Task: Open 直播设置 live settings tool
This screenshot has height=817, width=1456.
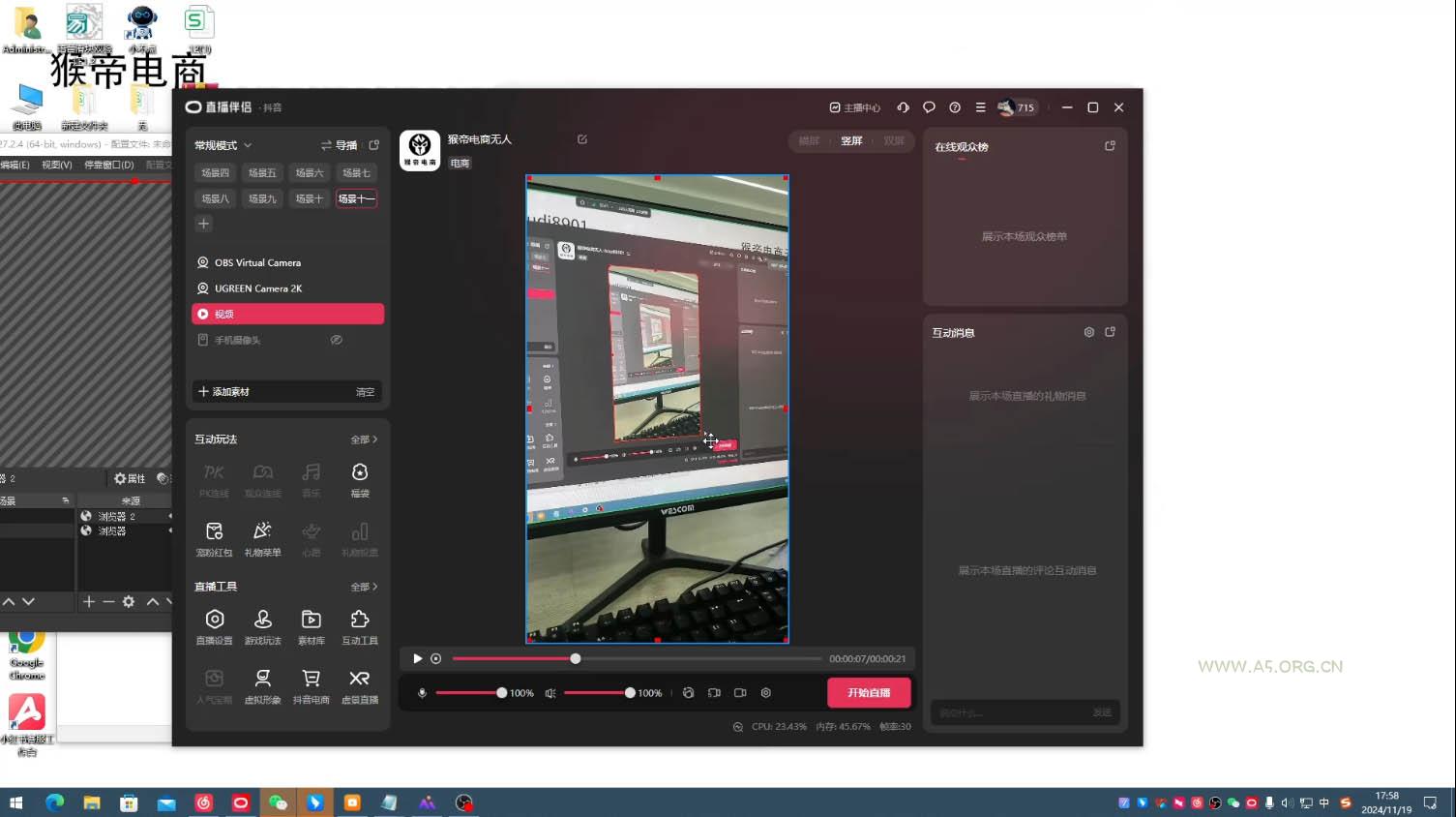Action: (x=215, y=625)
